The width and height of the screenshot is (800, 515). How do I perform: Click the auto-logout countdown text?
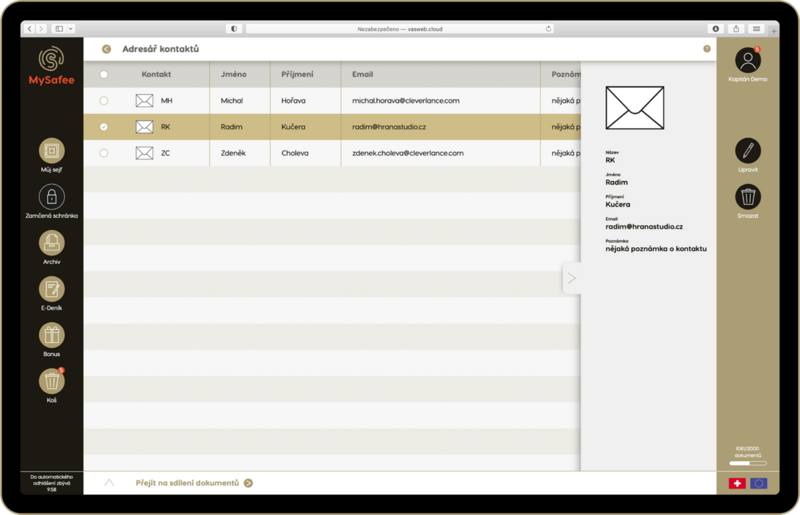point(52,483)
